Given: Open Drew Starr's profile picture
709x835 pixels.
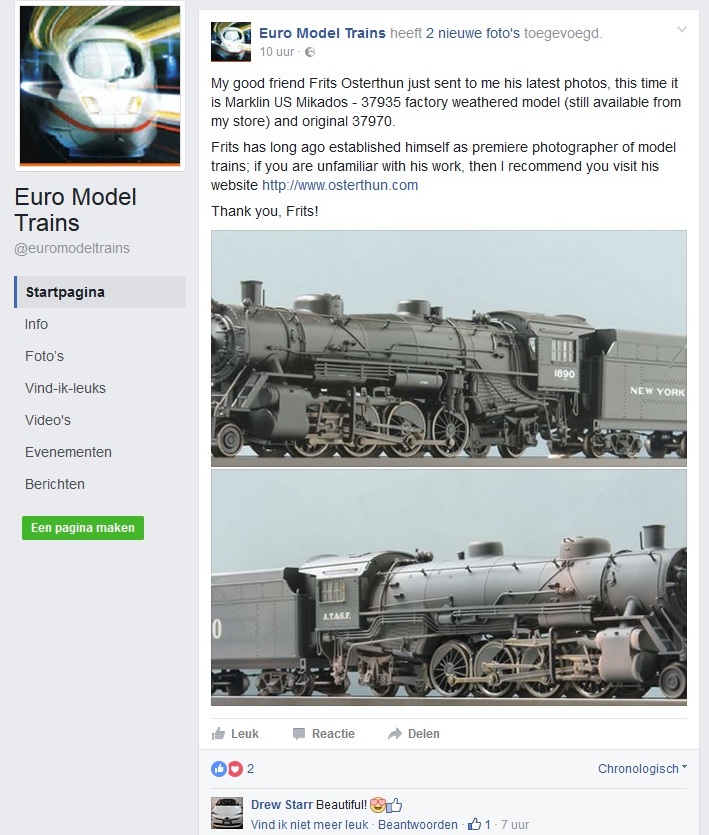Looking at the screenshot, I should pos(227,813).
